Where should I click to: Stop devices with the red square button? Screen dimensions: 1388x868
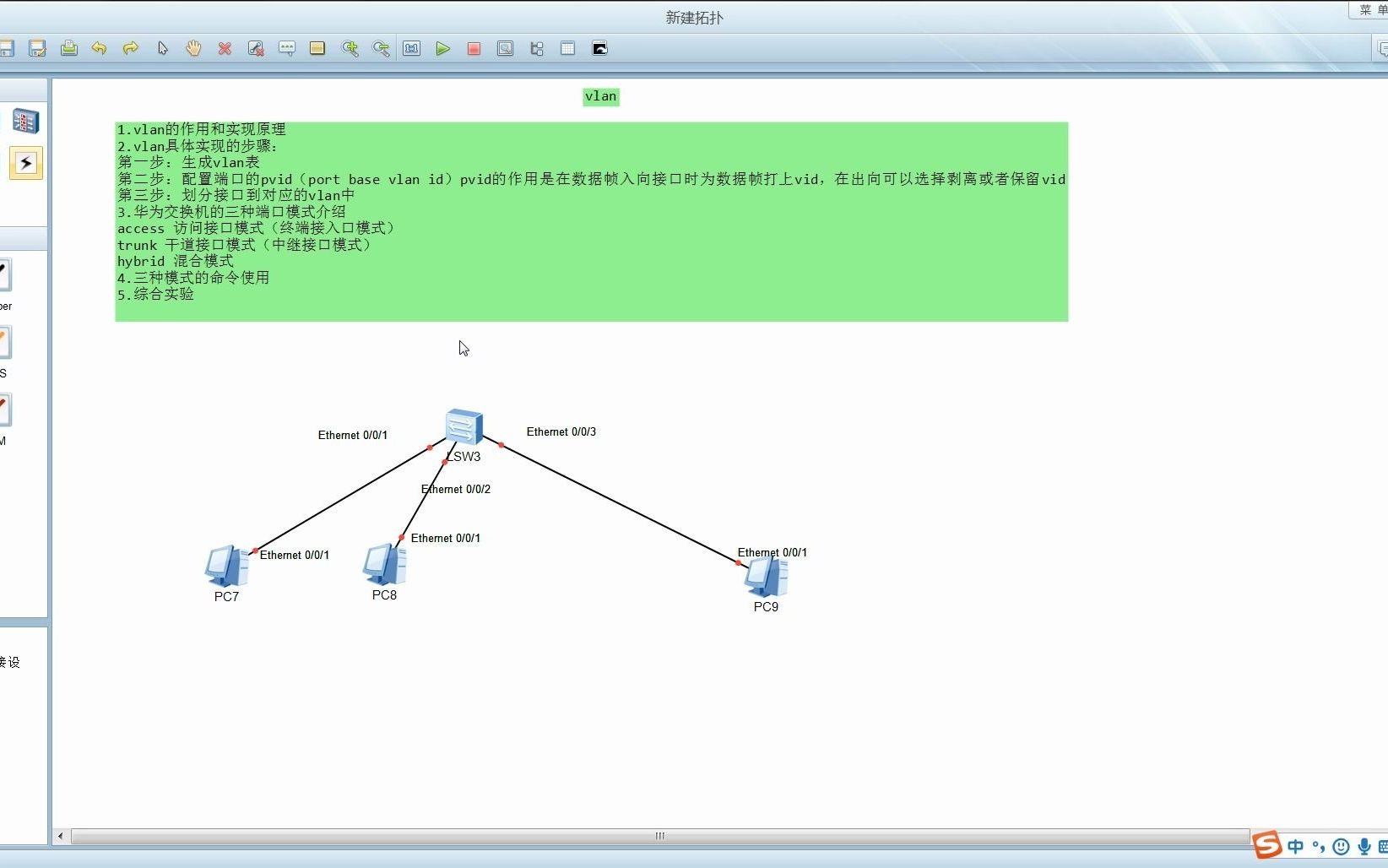tap(474, 48)
